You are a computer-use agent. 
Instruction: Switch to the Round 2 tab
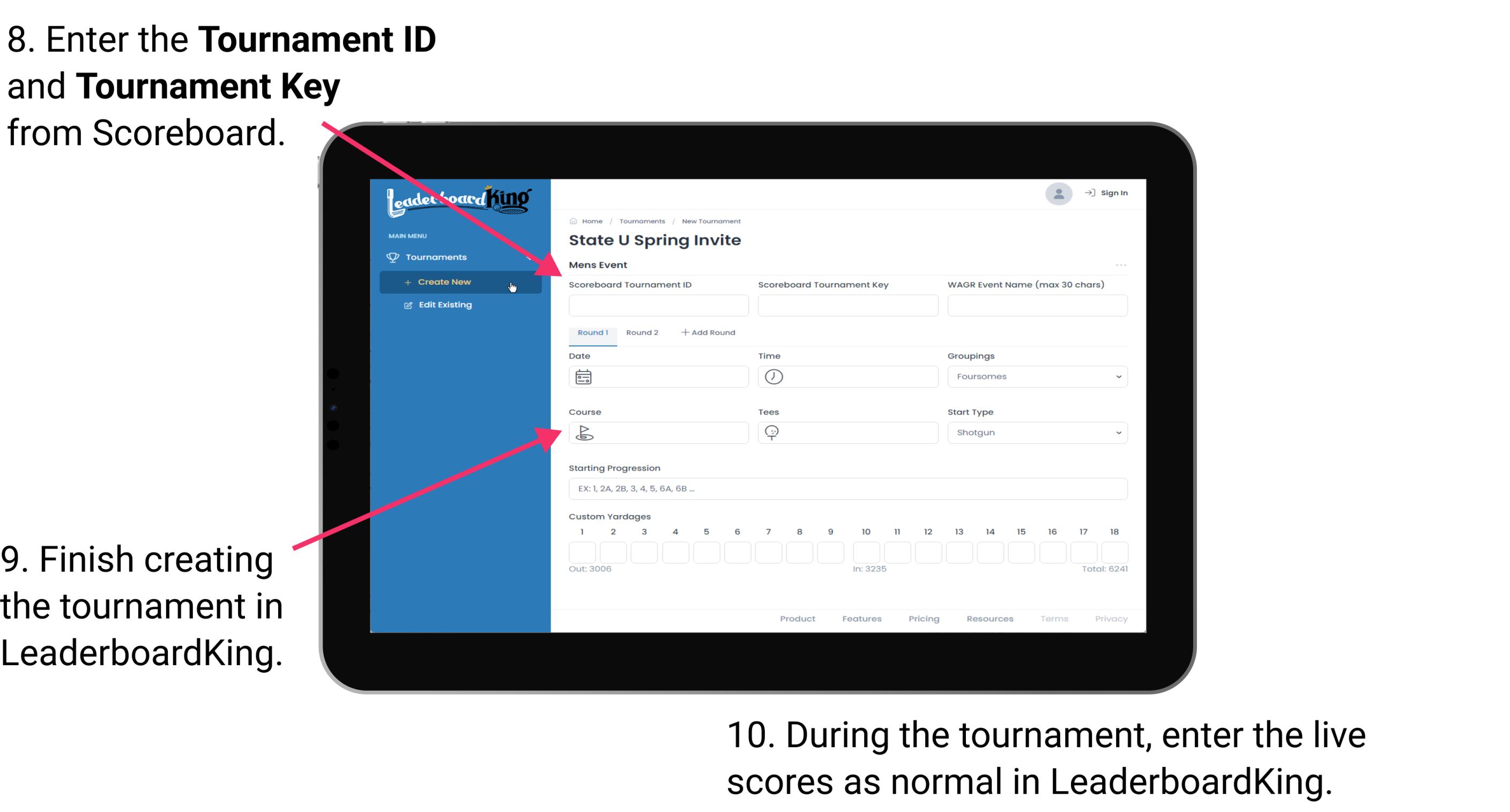[641, 333]
